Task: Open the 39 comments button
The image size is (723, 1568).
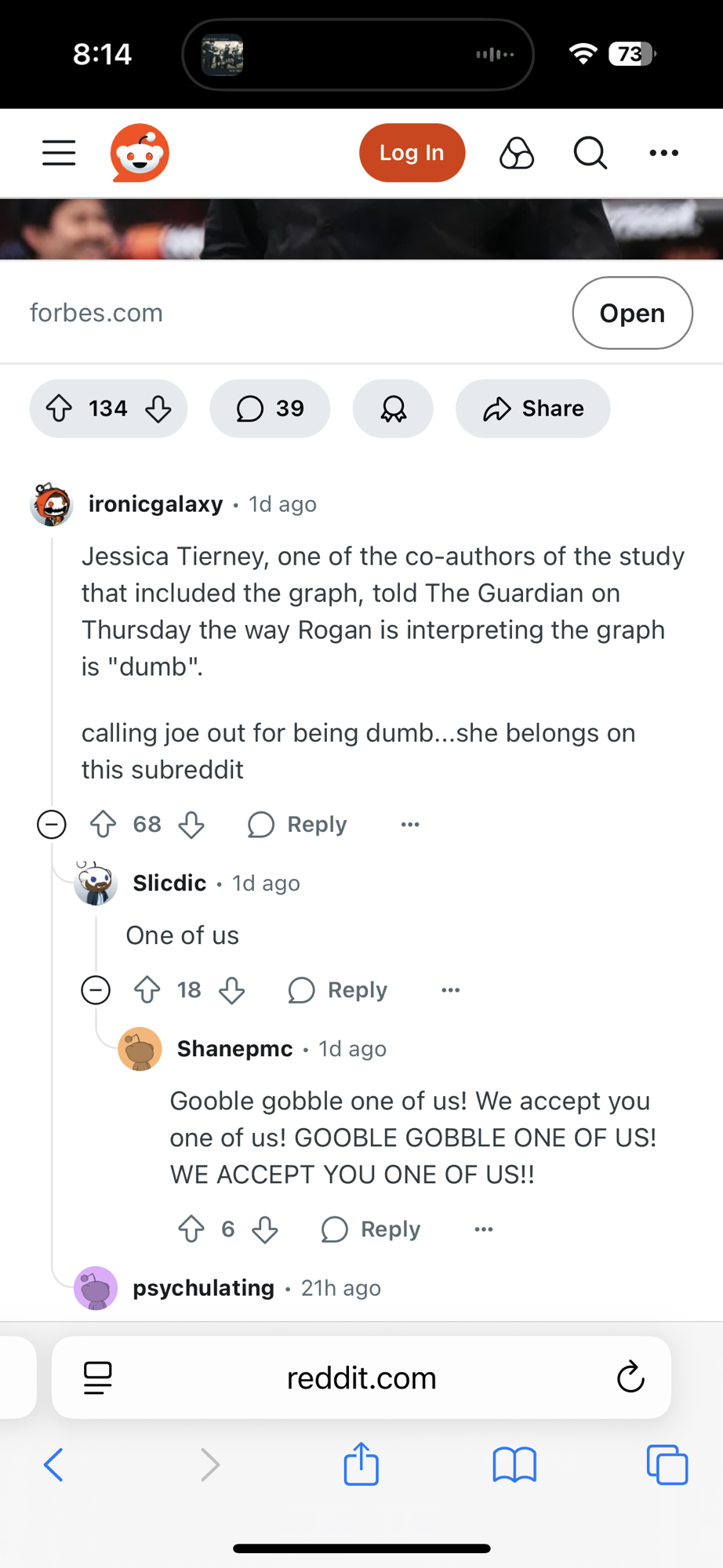Action: click(270, 408)
